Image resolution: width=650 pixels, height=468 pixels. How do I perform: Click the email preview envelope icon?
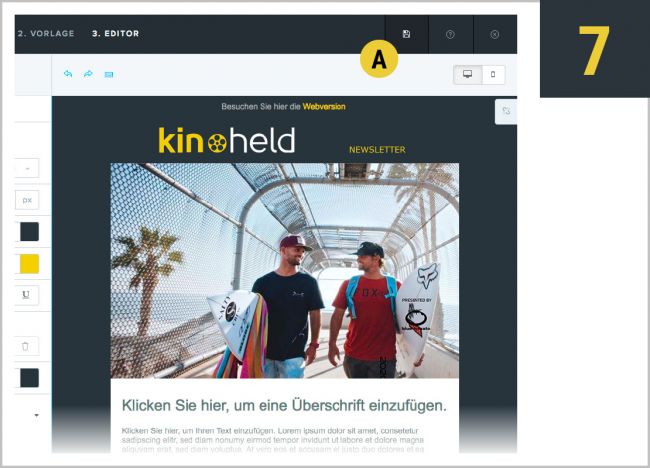click(109, 75)
